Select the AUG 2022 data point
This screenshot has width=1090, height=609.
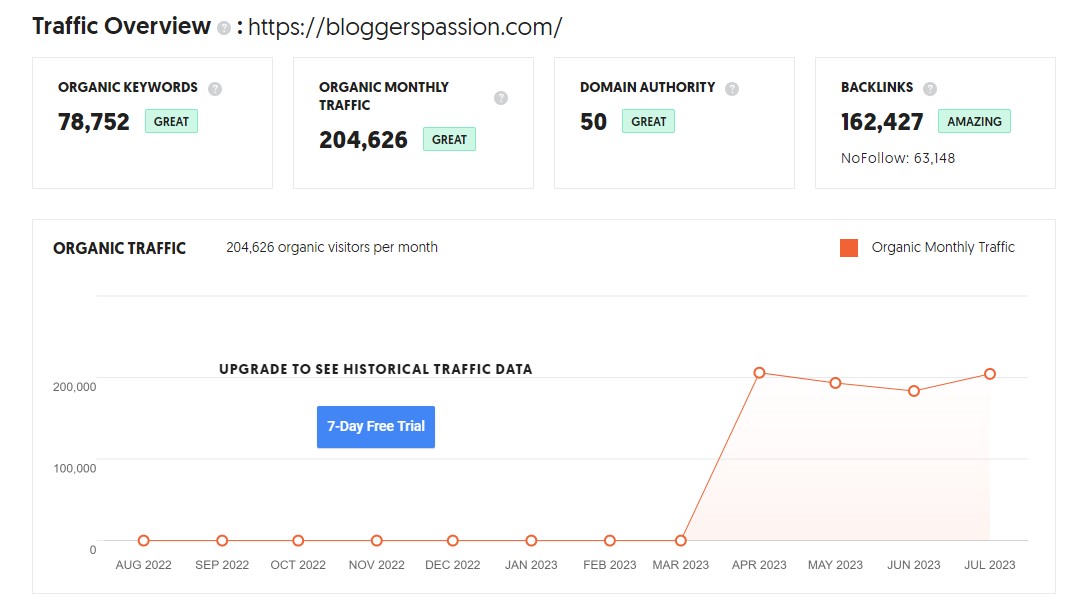pyautogui.click(x=143, y=540)
